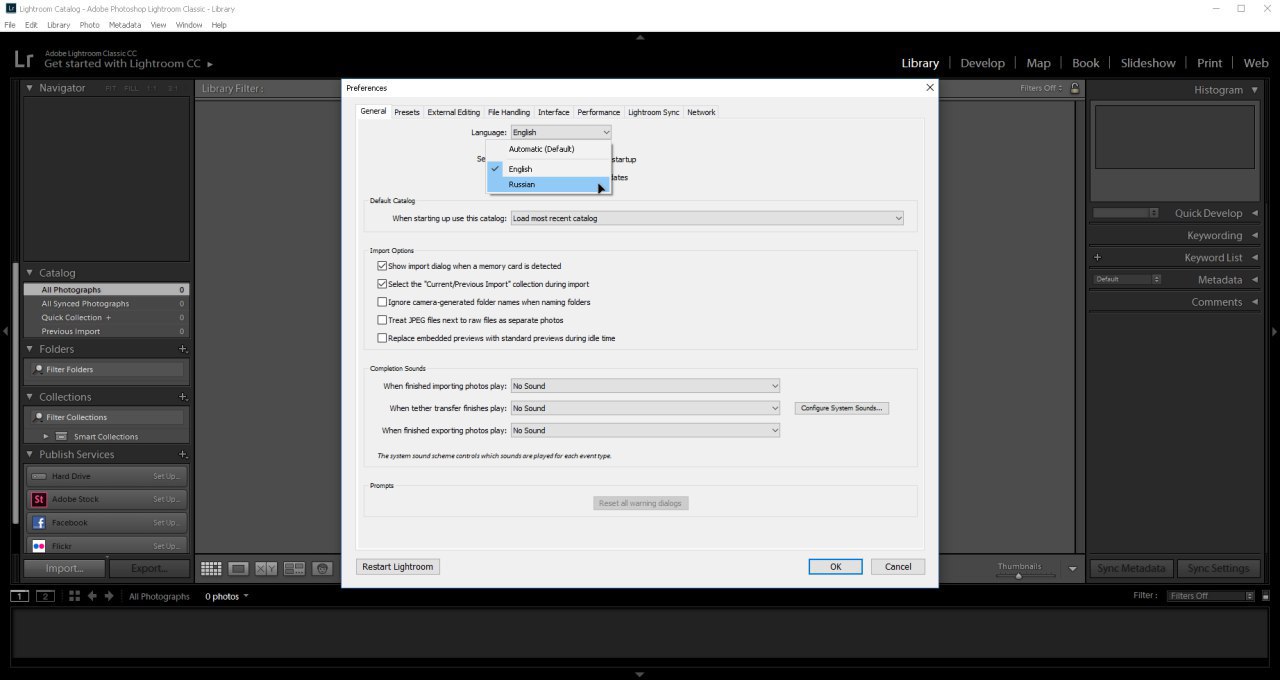Select Russian in language list
Screen dimensions: 1280x680
click(x=548, y=184)
